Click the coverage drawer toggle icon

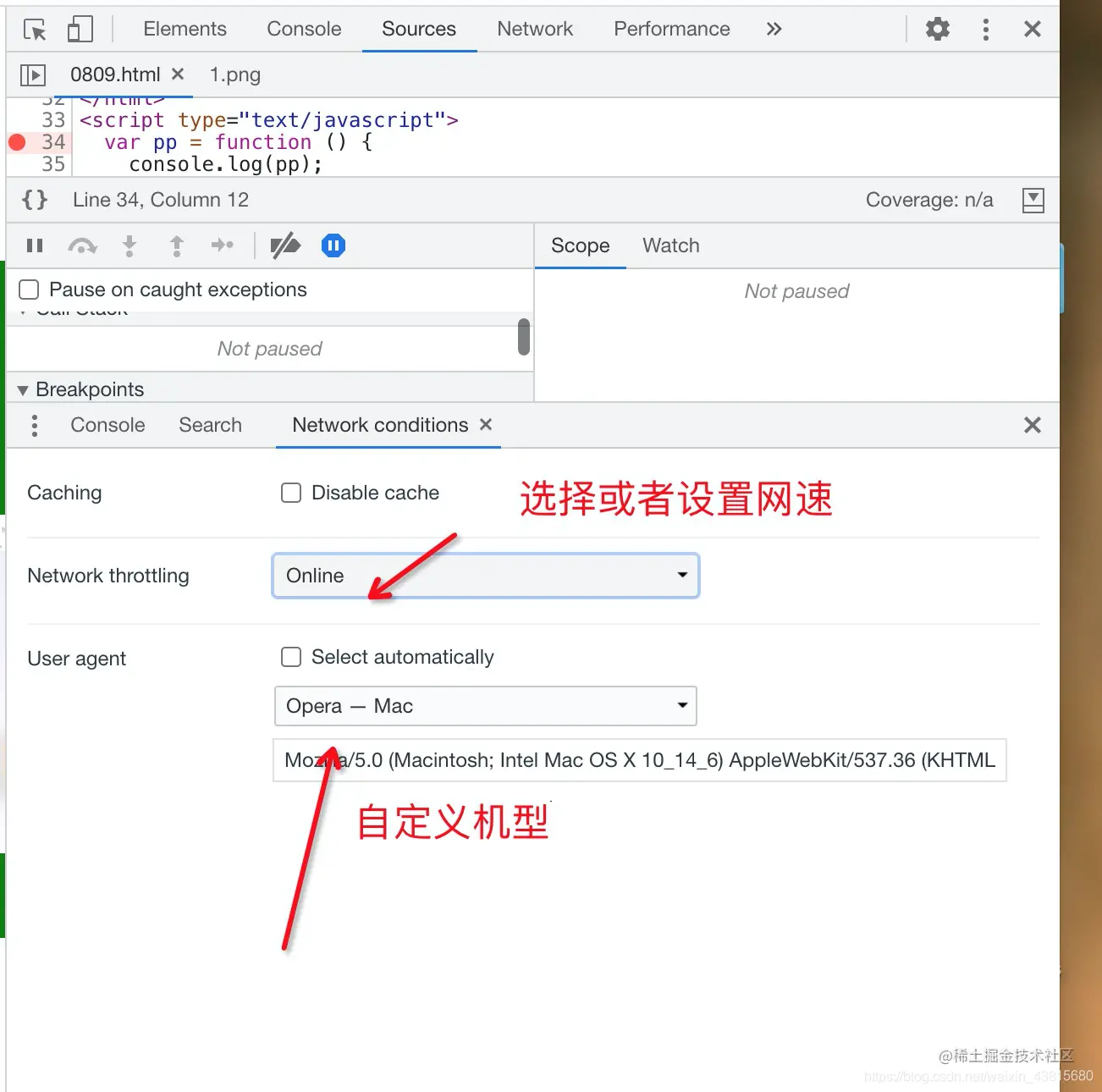[1033, 200]
